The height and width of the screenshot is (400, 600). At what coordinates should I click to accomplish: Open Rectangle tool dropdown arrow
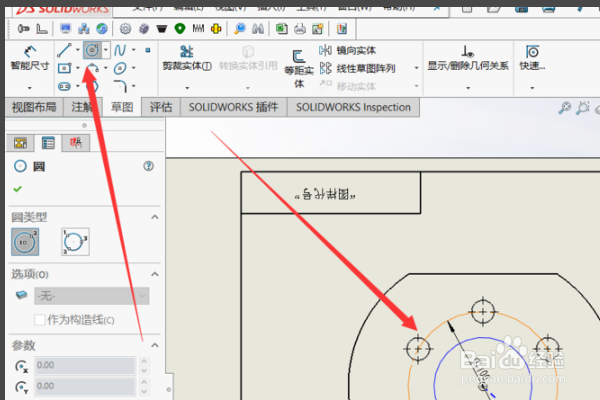[78, 68]
